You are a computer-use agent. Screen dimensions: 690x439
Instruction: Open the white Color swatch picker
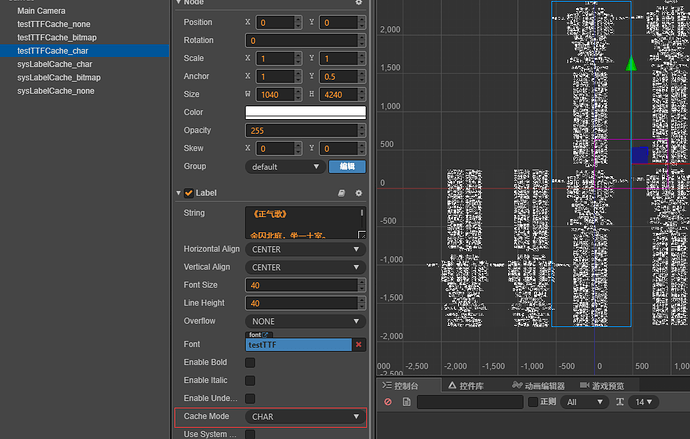coord(305,112)
